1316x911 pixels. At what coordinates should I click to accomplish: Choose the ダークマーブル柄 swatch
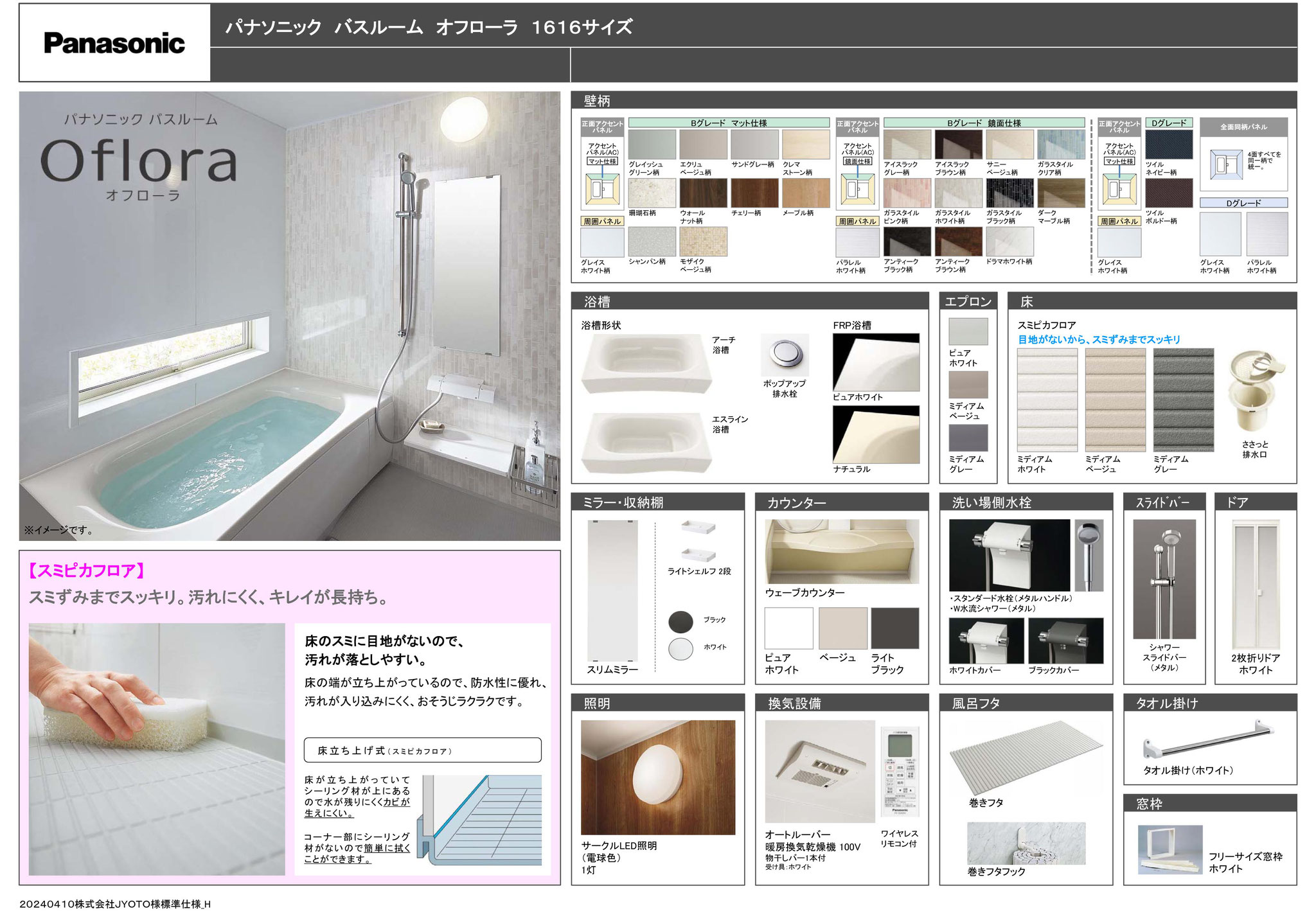pyautogui.click(x=1061, y=193)
